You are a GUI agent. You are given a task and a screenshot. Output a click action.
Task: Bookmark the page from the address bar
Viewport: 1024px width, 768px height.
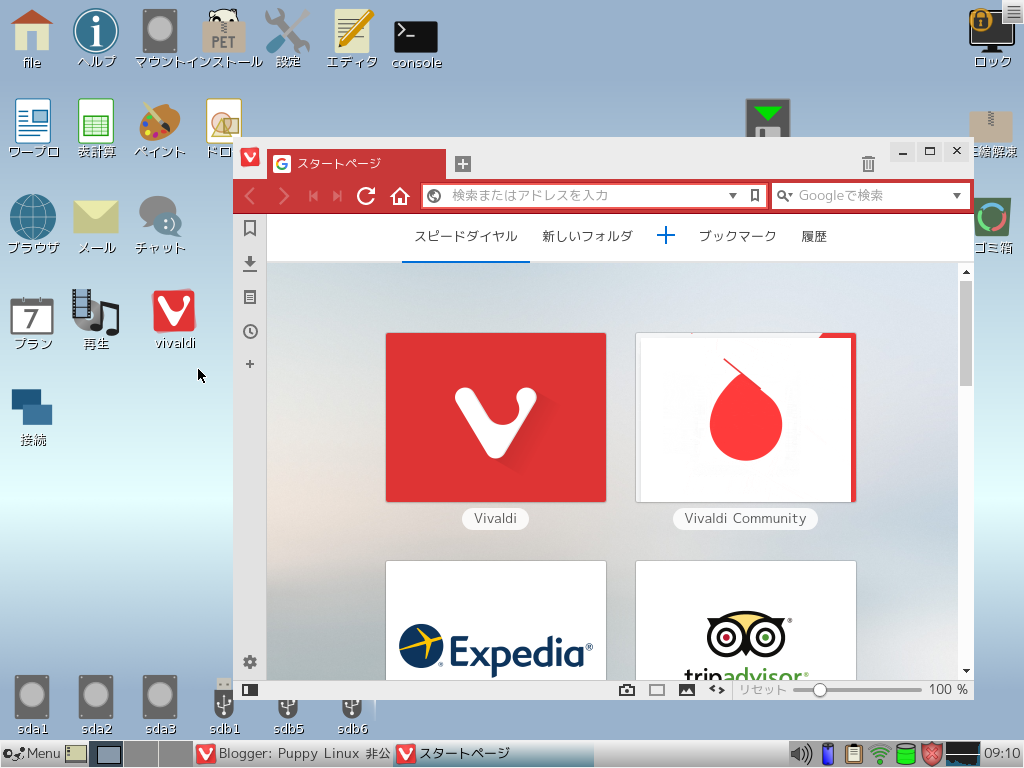click(x=755, y=196)
